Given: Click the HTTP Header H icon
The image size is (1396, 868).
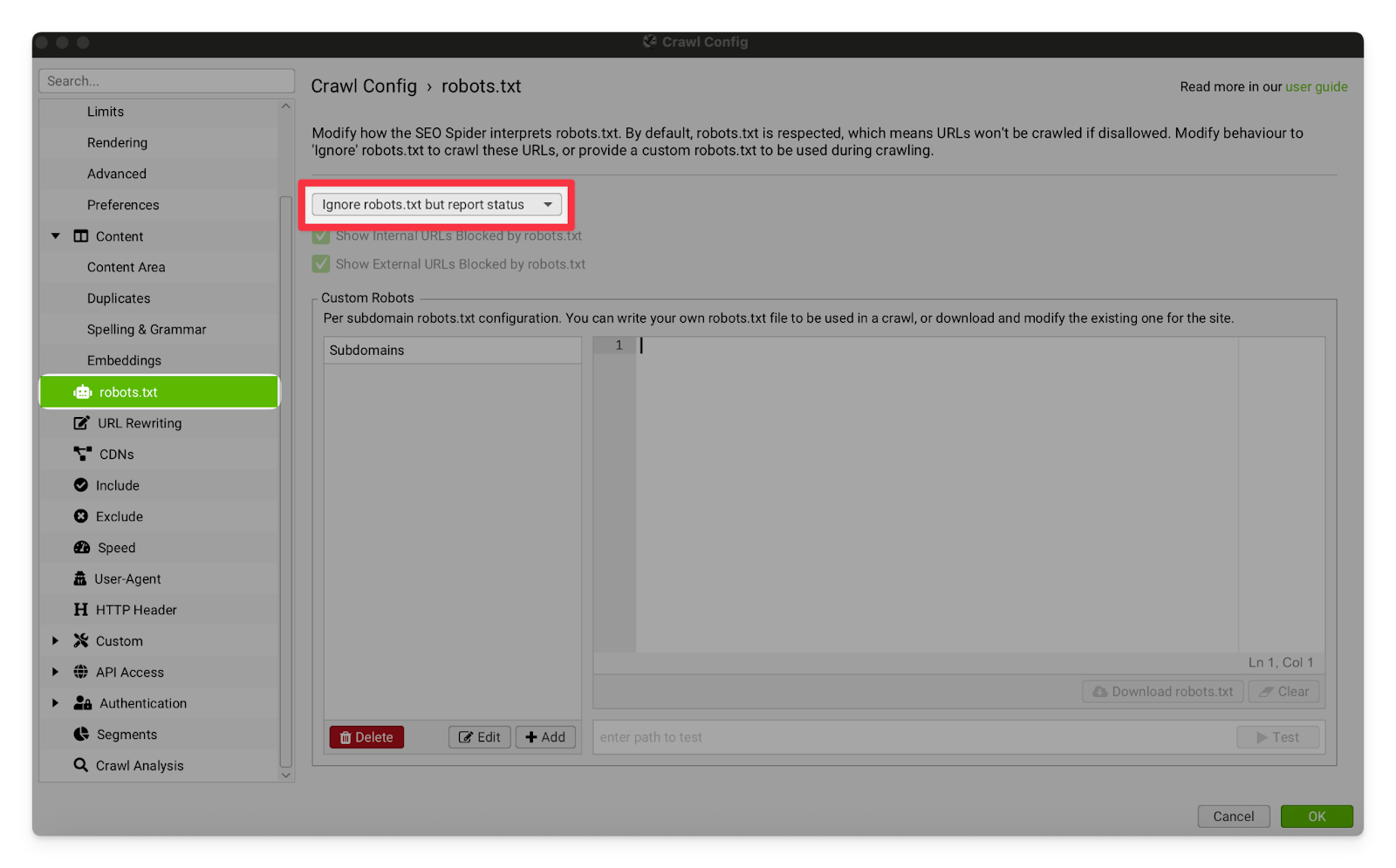Looking at the screenshot, I should click(81, 610).
